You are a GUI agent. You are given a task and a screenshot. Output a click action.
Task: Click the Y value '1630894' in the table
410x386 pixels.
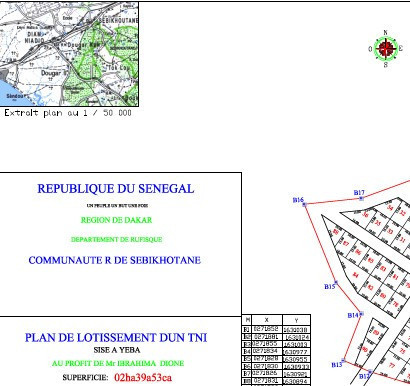(x=295, y=381)
